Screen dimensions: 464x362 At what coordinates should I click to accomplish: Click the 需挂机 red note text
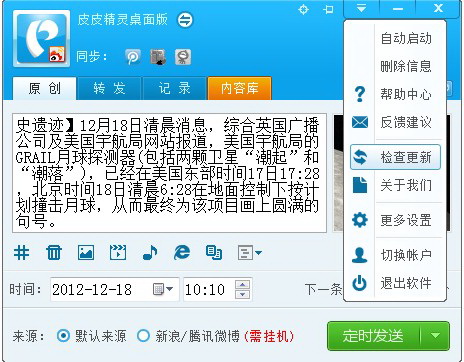(269, 336)
